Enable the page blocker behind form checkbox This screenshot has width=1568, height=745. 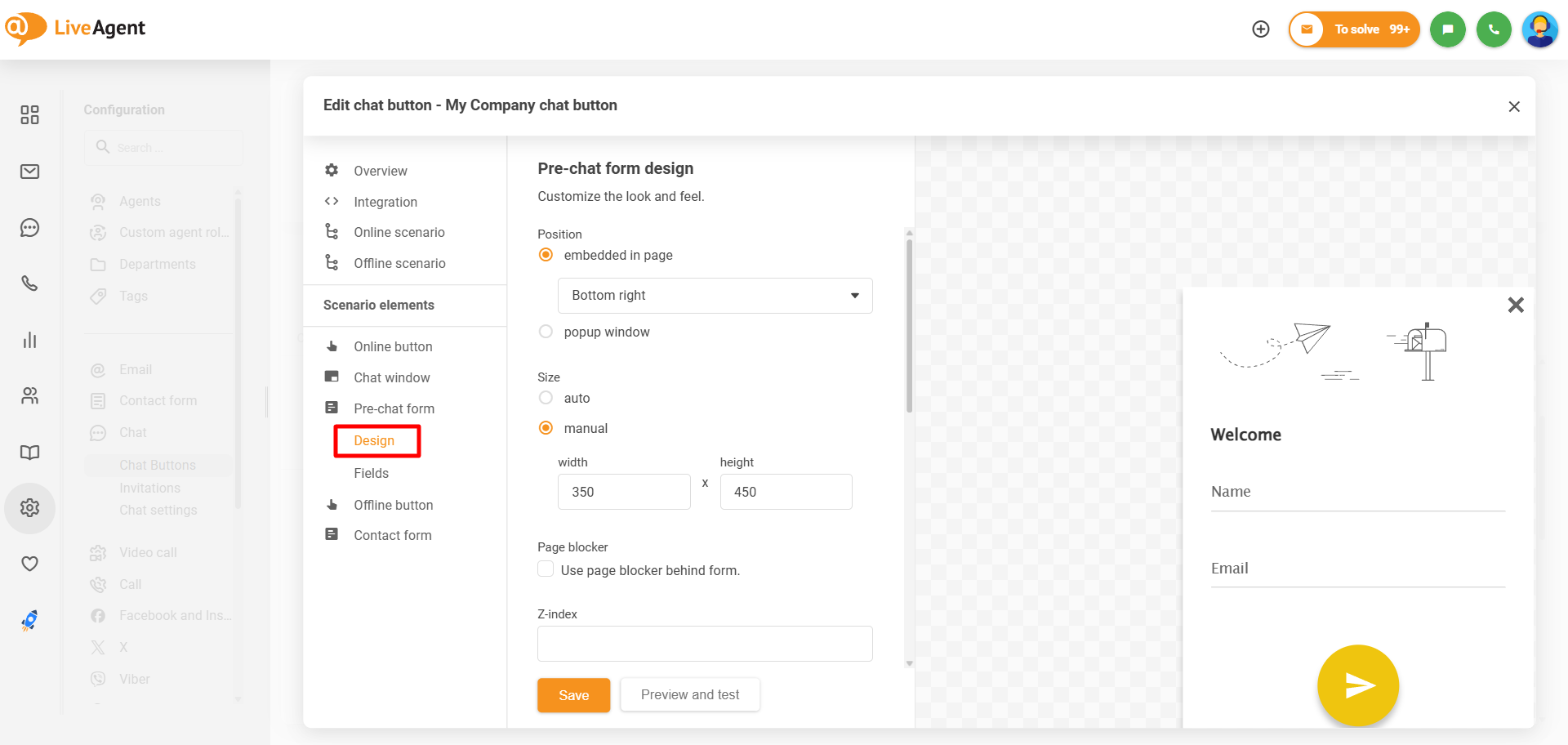pos(546,569)
